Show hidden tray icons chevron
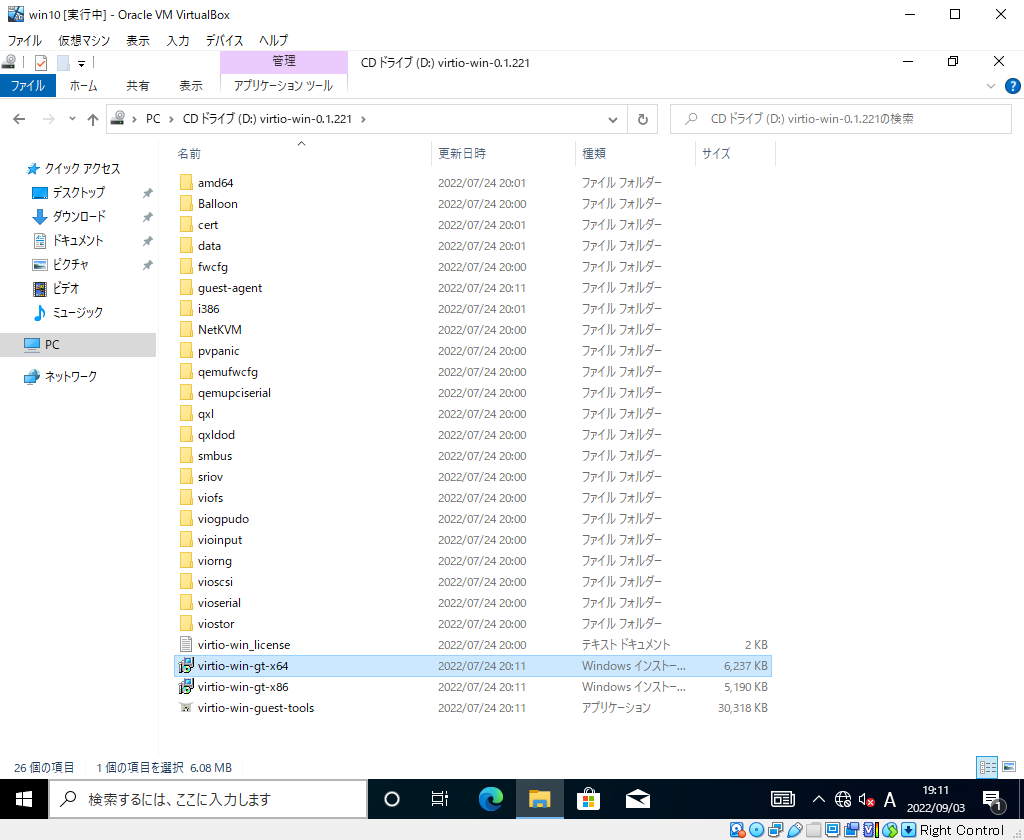The height and width of the screenshot is (840, 1024). [x=818, y=799]
